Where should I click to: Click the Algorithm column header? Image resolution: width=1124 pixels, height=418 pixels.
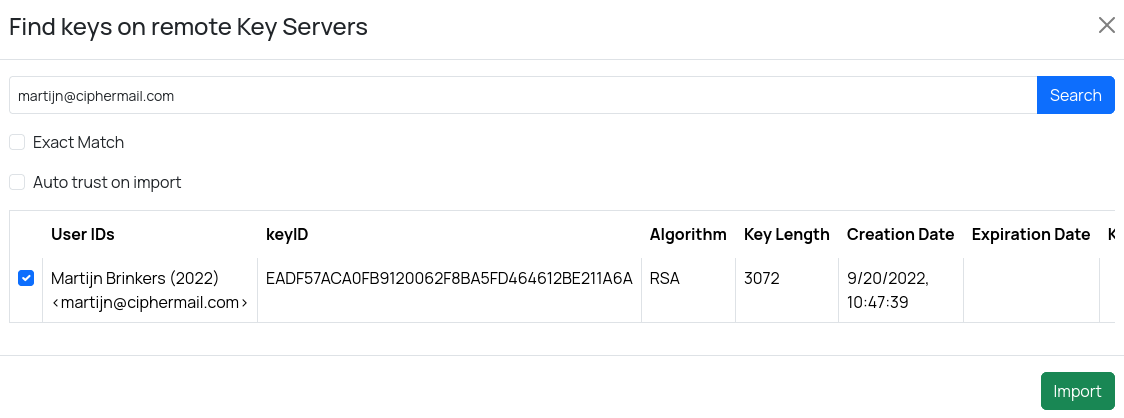tap(688, 234)
